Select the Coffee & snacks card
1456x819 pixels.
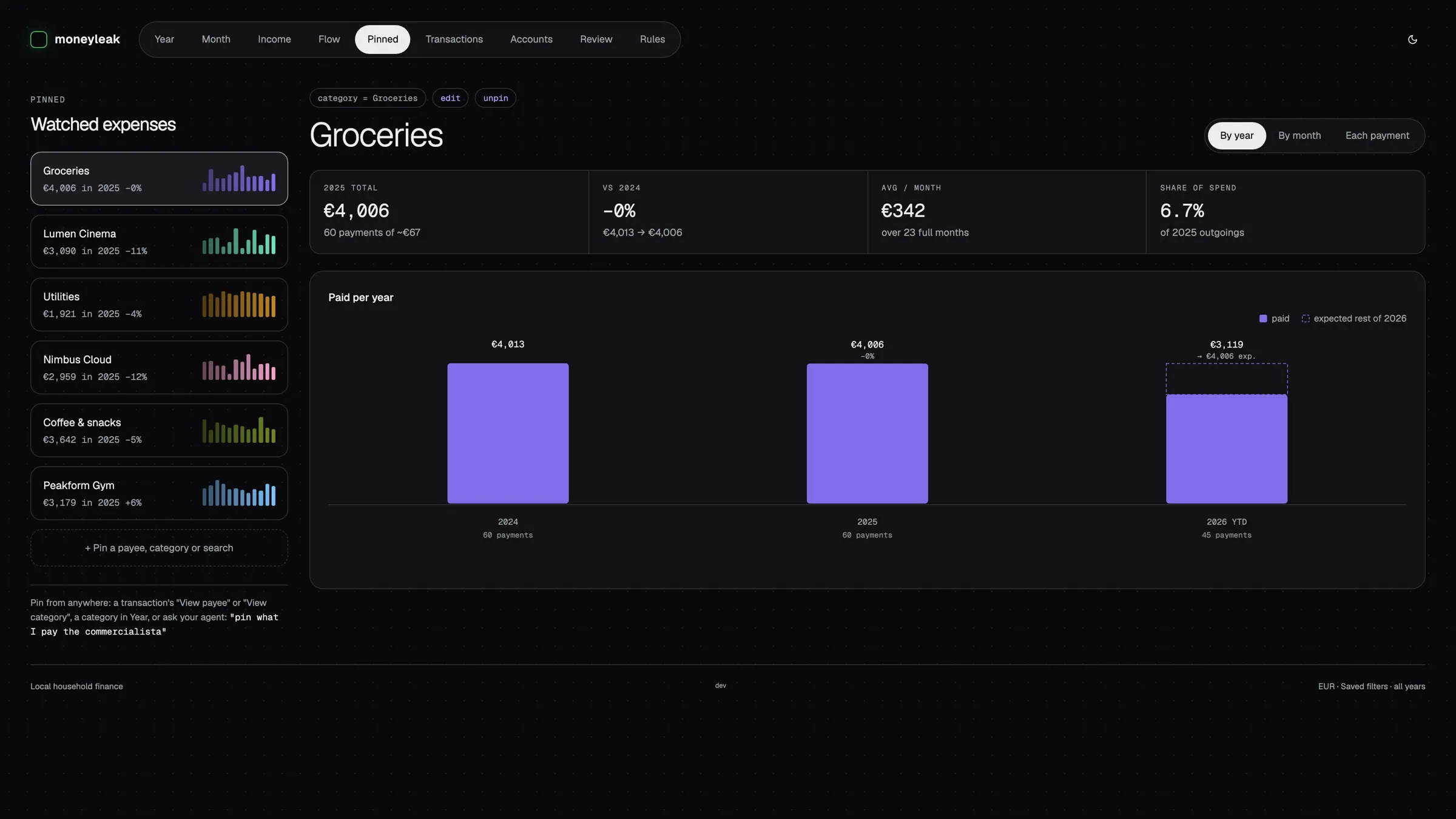(159, 430)
